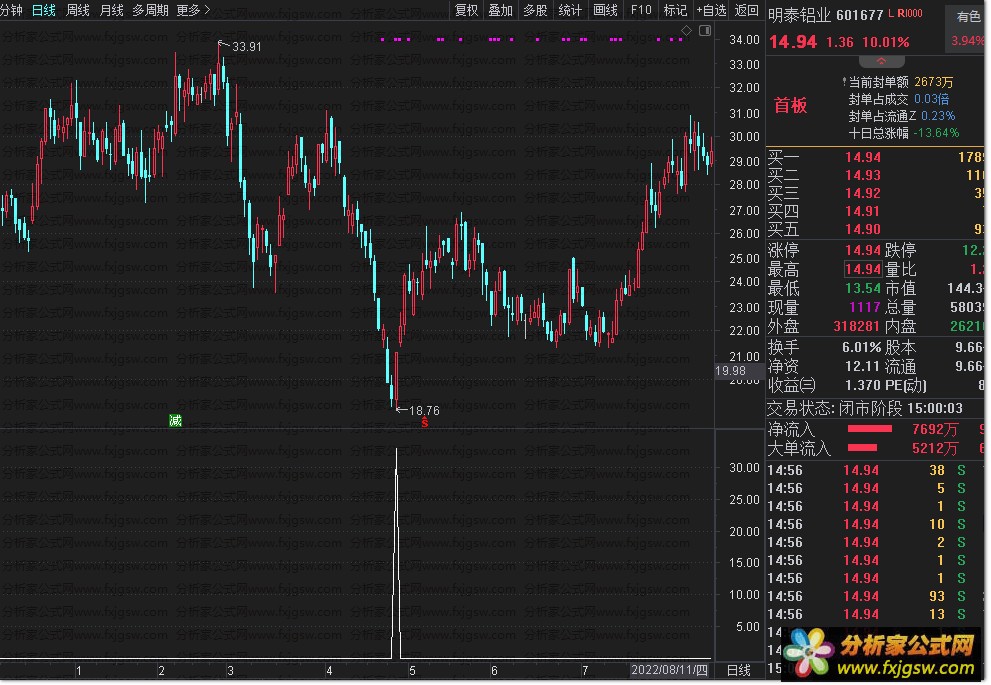Open the 画线 drawing tool
The width and height of the screenshot is (991, 685).
tap(605, 10)
